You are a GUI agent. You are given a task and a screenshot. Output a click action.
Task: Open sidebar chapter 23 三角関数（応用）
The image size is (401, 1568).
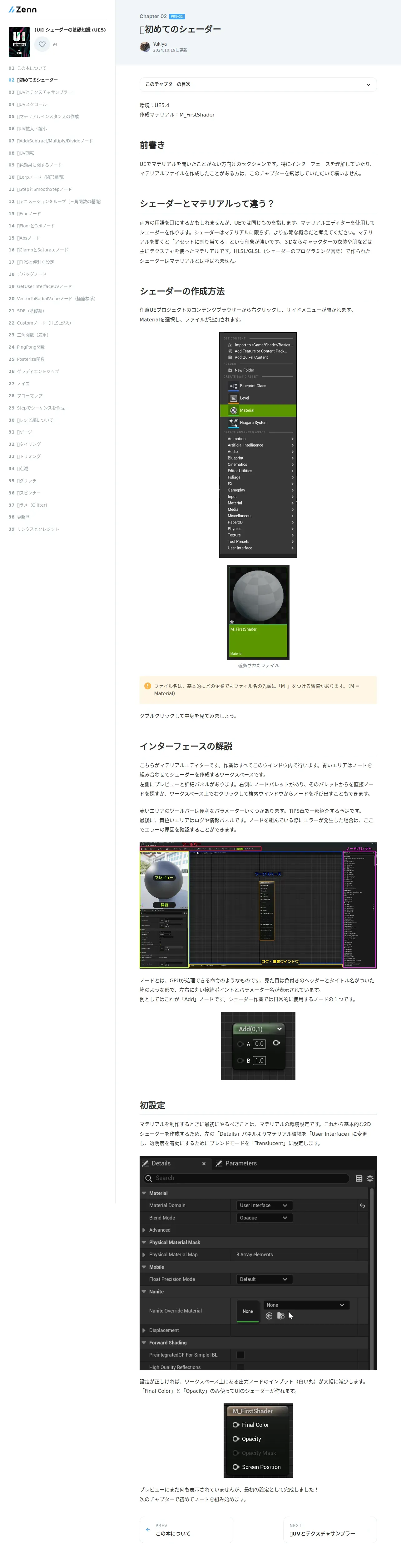click(29, 335)
